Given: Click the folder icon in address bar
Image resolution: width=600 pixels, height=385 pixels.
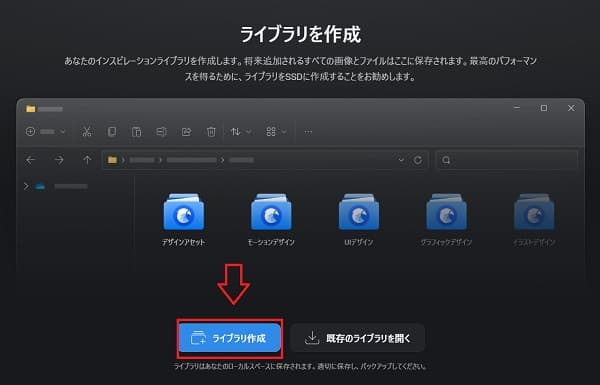Looking at the screenshot, I should [x=112, y=160].
